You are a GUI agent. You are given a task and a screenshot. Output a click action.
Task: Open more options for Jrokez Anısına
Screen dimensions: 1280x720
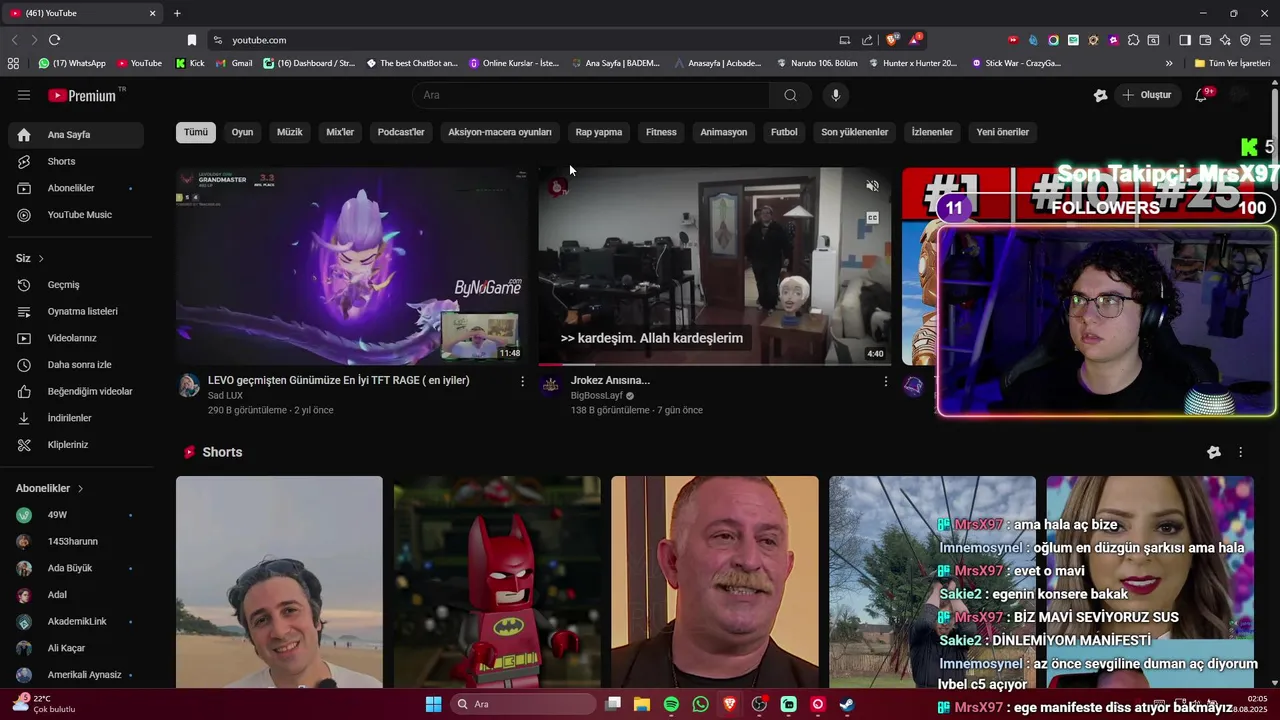[885, 381]
